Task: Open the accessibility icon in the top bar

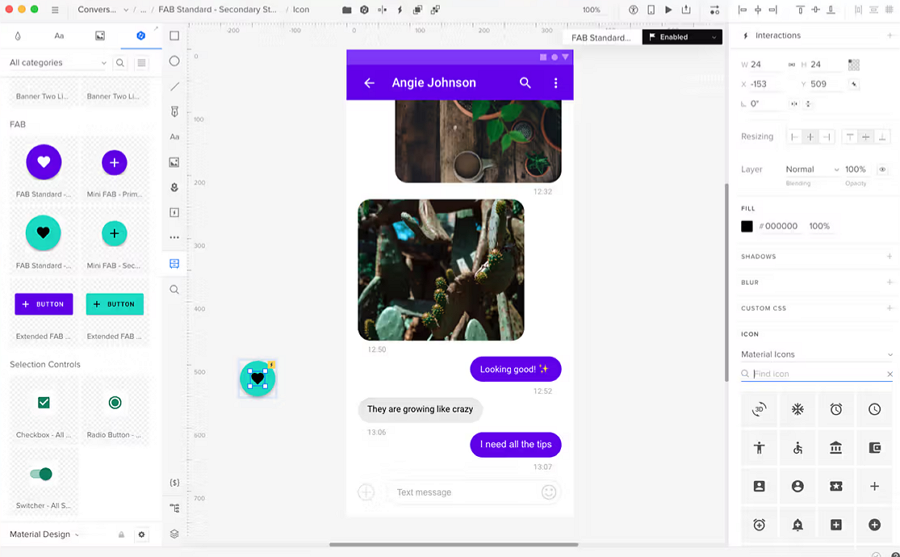Action: pyautogui.click(x=633, y=10)
